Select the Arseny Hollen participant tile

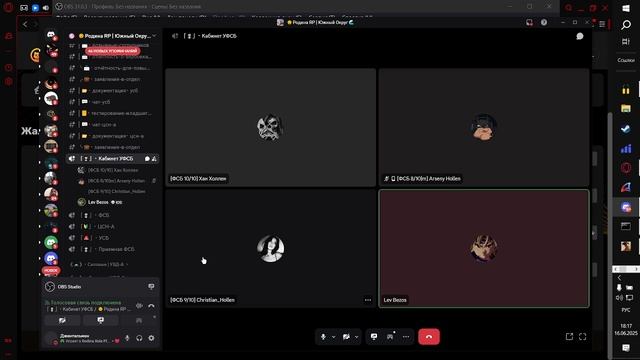(x=484, y=127)
